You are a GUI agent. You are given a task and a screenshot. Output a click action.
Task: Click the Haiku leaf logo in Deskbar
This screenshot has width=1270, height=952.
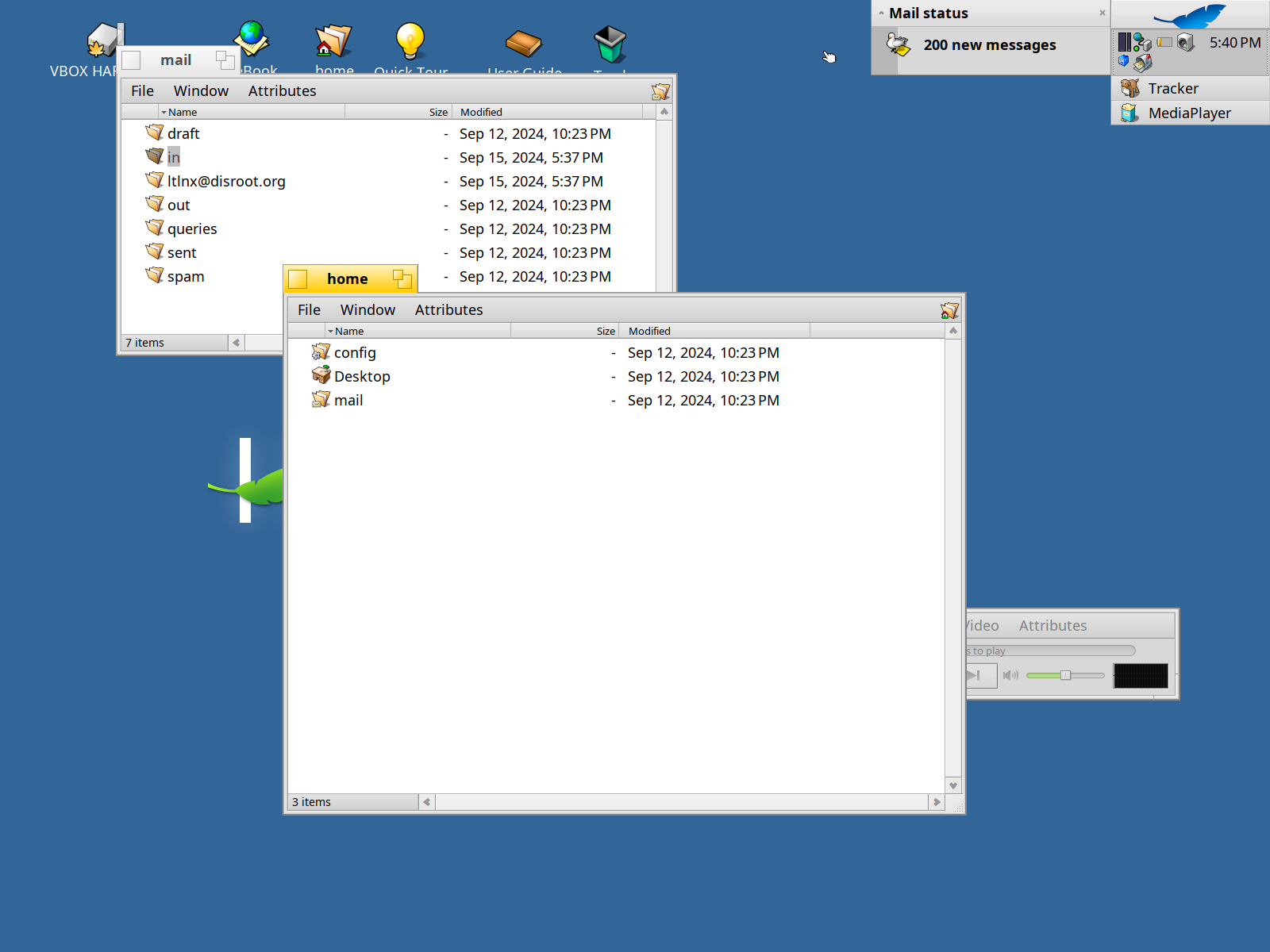[1190, 15]
